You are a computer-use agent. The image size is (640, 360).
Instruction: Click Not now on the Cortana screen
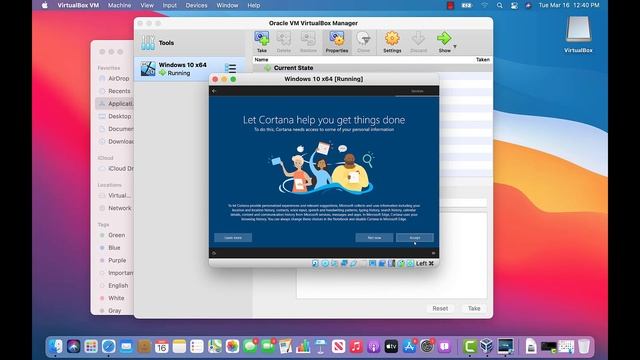(374, 238)
